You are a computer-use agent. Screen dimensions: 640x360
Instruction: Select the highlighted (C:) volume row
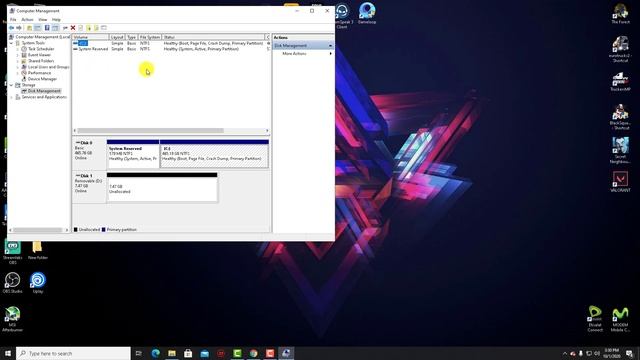[171, 43]
